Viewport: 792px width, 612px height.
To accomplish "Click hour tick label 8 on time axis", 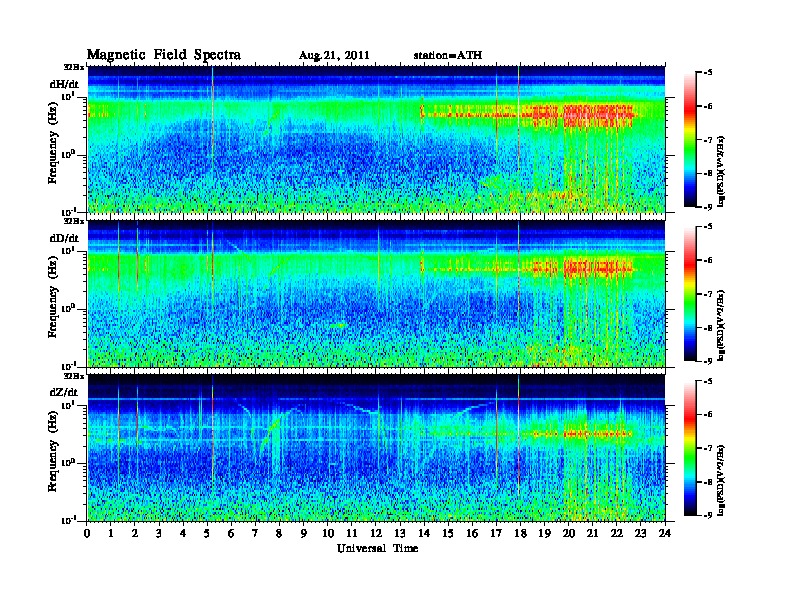I will click(279, 533).
